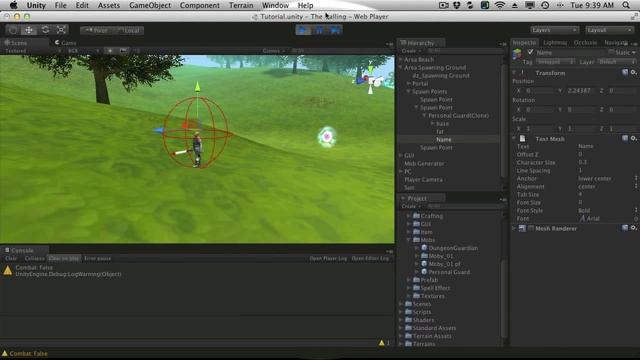Select Moby_01 pf prefab in Project
Viewport: 640px width, 360px height.
click(x=441, y=264)
